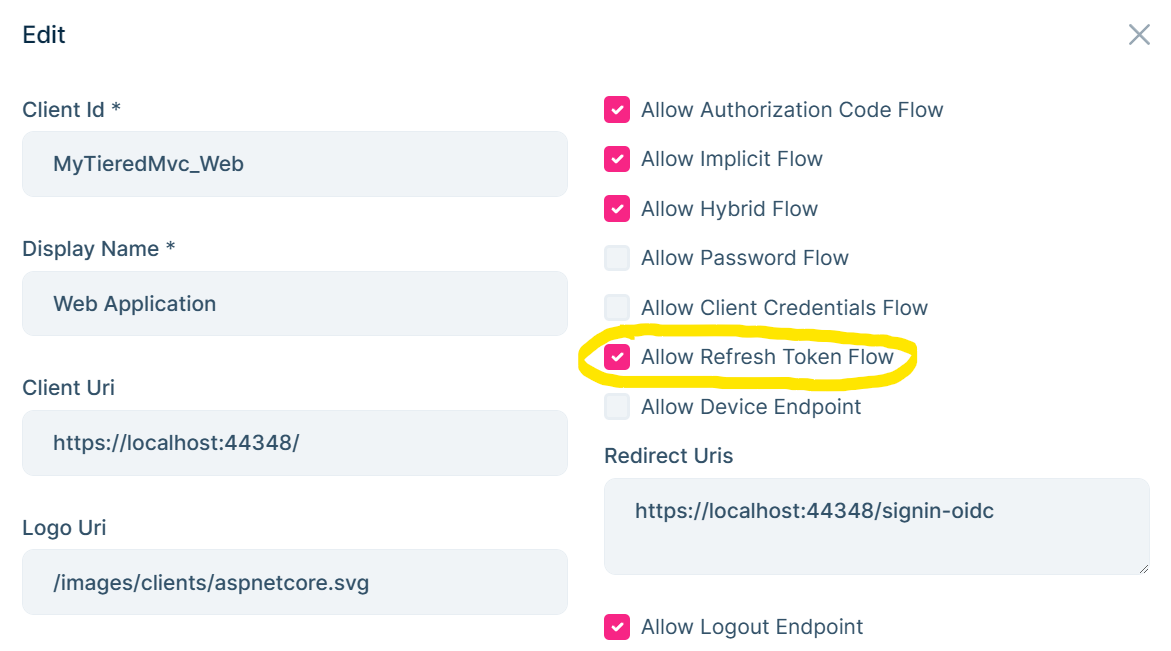Click the Client Id field containing MyTieredMvc_Web
The width and height of the screenshot is (1171, 651).
point(294,164)
